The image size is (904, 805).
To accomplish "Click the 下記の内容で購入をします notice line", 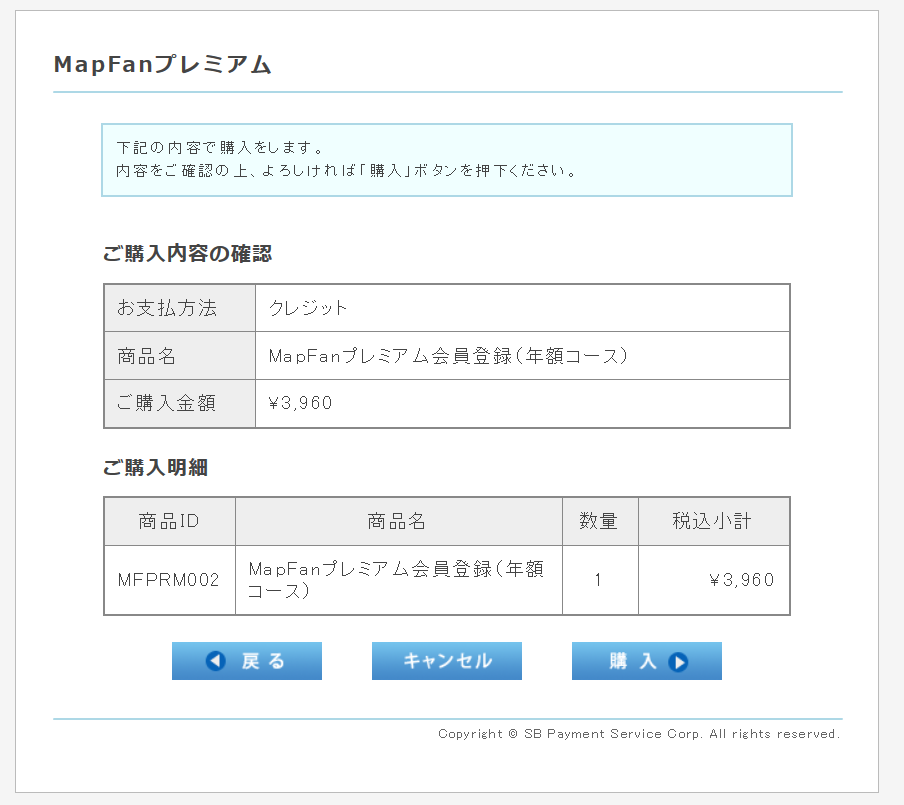I will tap(220, 148).
